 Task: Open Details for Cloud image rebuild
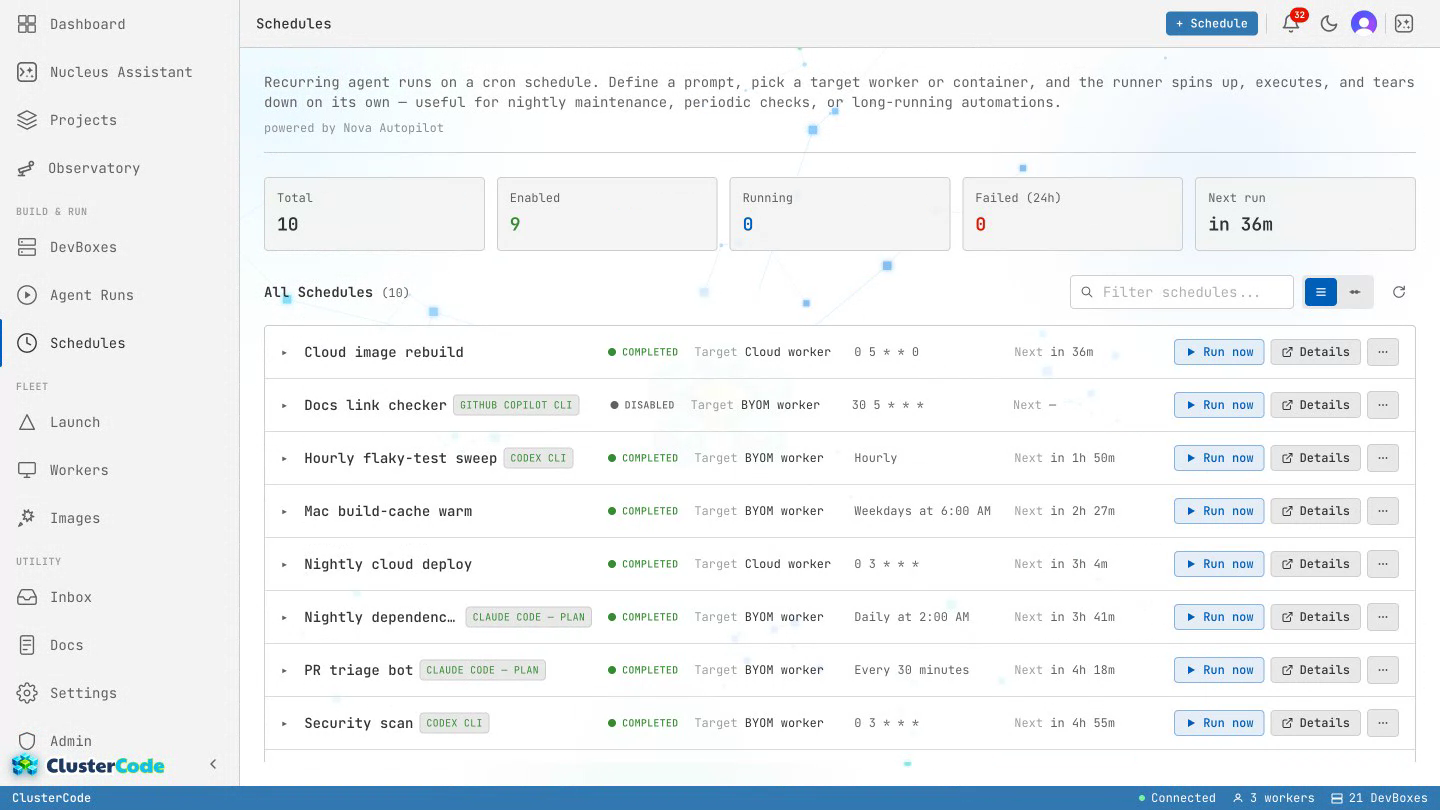pyautogui.click(x=1315, y=352)
